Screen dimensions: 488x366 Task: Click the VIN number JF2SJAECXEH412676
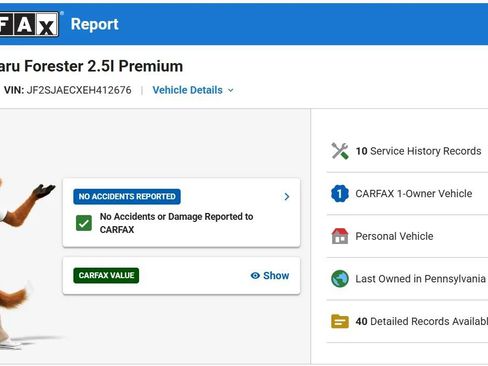point(79,90)
